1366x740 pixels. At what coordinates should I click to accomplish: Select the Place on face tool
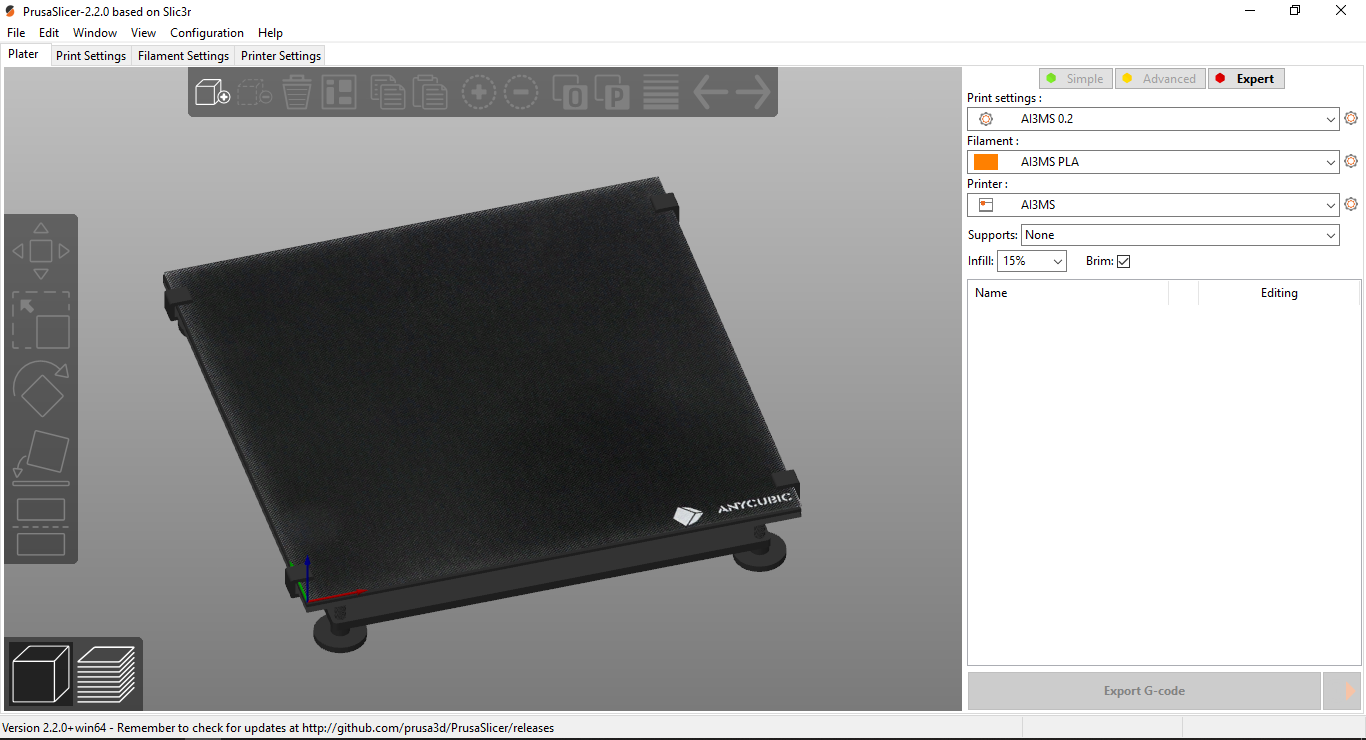click(x=41, y=458)
